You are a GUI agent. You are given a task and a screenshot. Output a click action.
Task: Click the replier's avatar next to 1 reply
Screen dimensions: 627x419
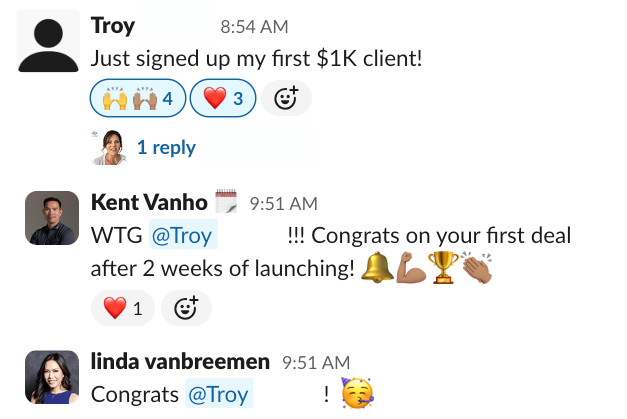pyautogui.click(x=109, y=147)
